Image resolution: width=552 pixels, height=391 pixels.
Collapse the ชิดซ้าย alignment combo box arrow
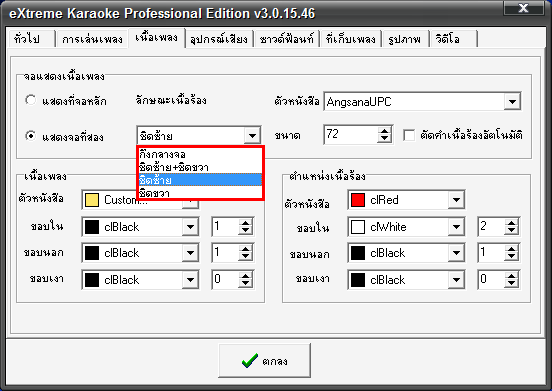[x=252, y=135]
